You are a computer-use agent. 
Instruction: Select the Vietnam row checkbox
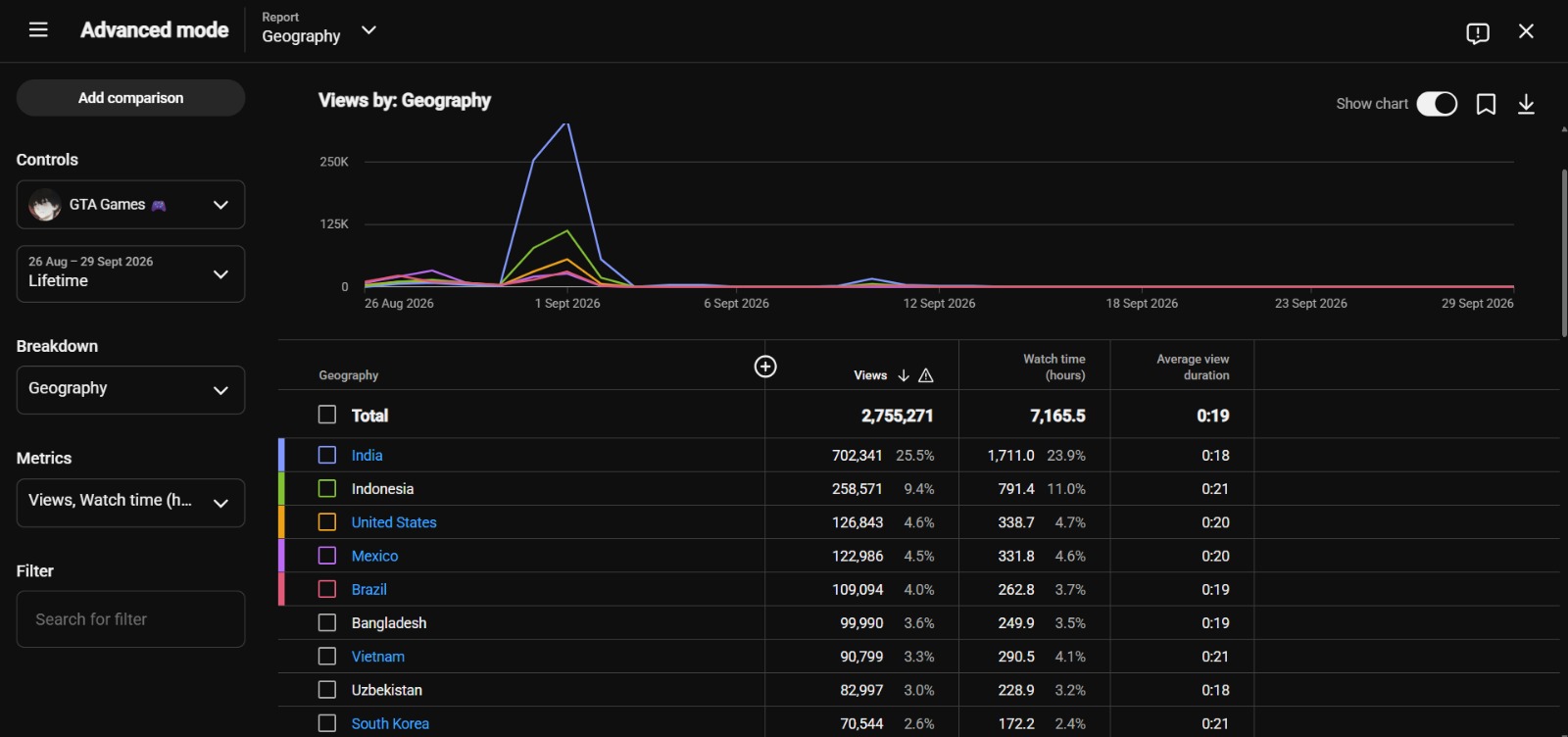tap(327, 657)
